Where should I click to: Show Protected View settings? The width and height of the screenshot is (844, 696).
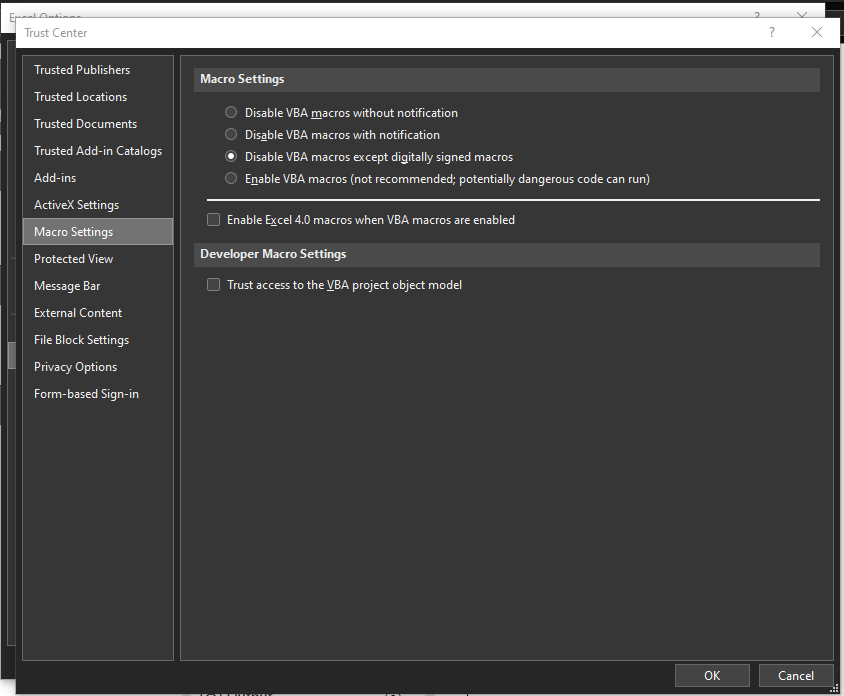pos(73,259)
